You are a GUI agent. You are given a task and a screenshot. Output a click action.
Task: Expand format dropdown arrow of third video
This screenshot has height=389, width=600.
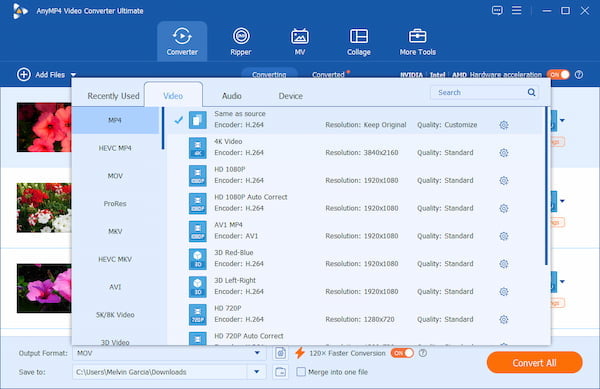(562, 282)
